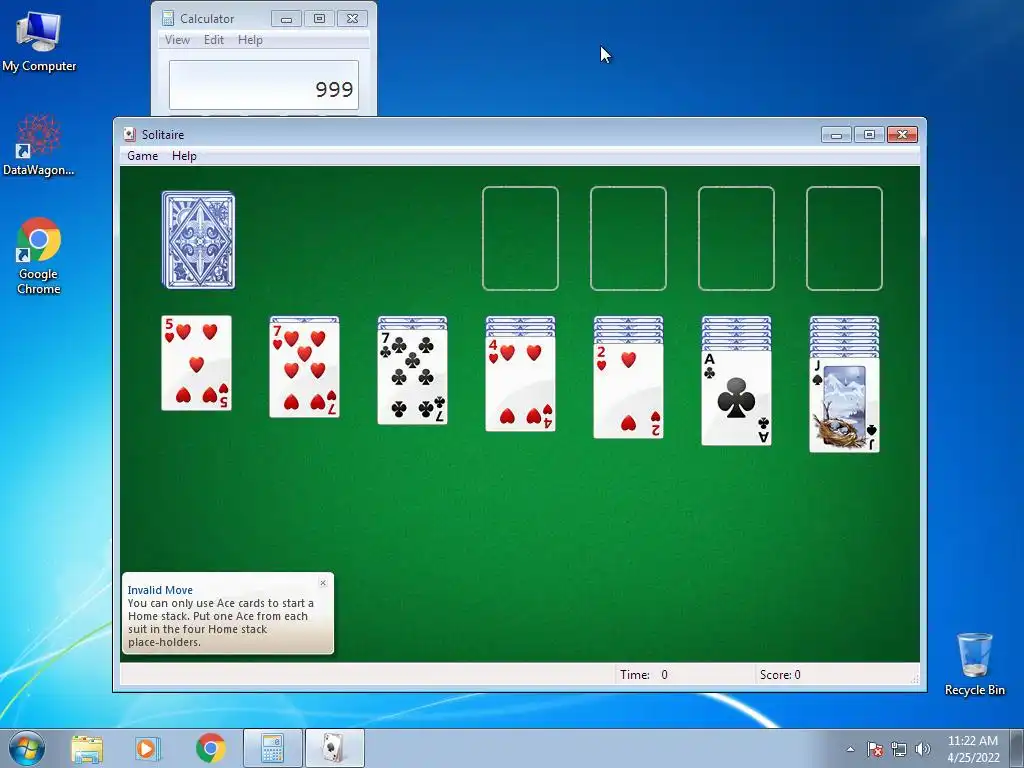Launch Chrome from the taskbar
The height and width of the screenshot is (768, 1024).
(x=210, y=748)
